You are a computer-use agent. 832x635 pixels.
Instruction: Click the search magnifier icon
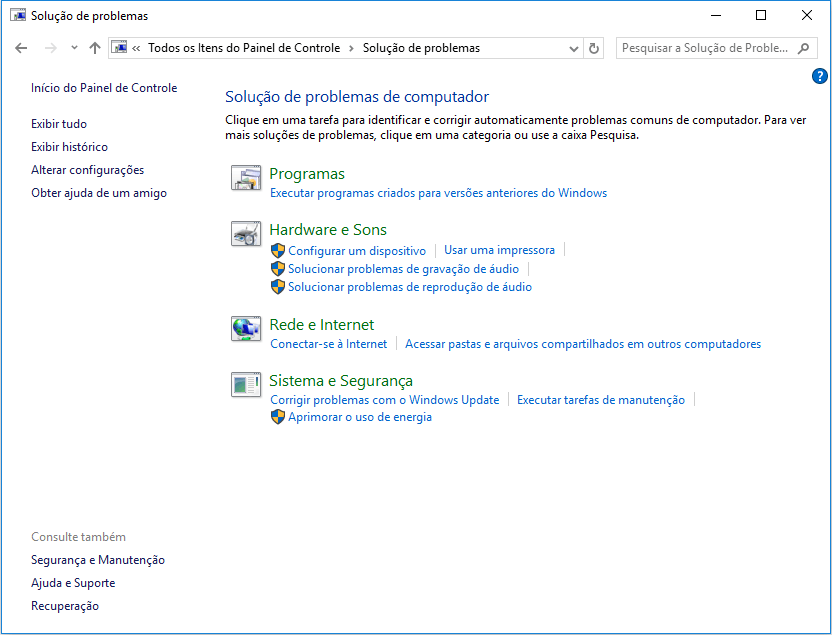coord(804,47)
